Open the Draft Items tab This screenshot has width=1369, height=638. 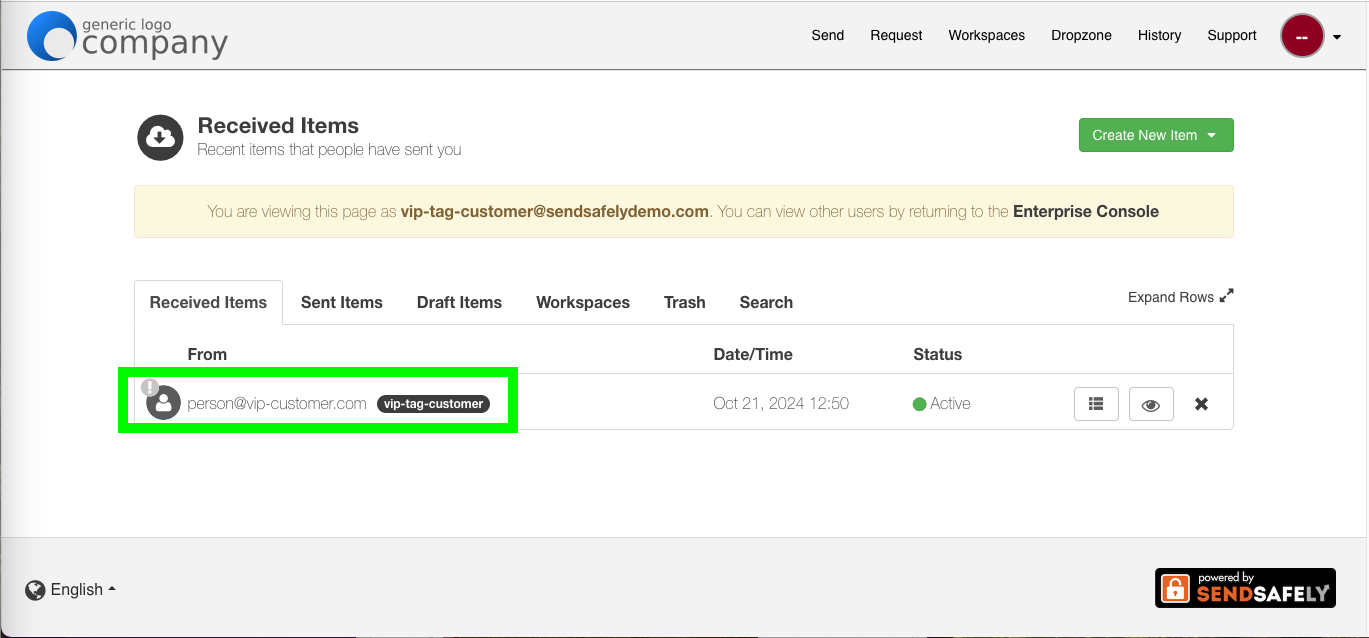coord(459,302)
